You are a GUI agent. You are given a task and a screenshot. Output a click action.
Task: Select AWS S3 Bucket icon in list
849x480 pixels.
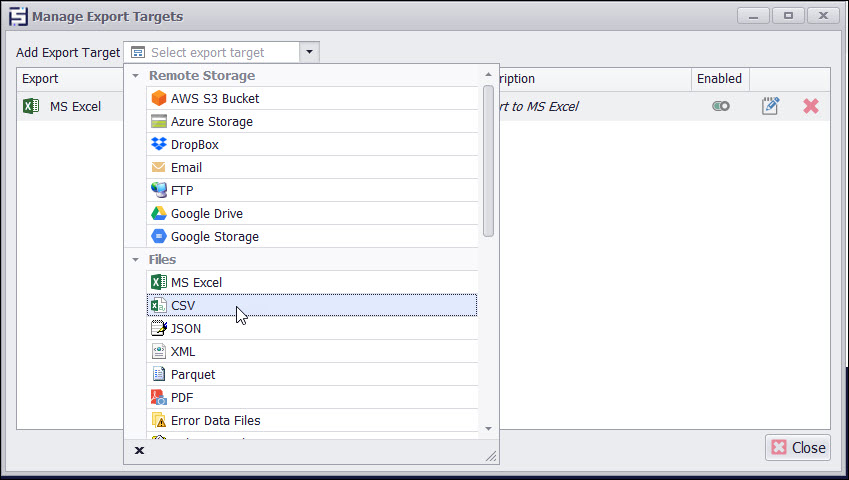(158, 98)
